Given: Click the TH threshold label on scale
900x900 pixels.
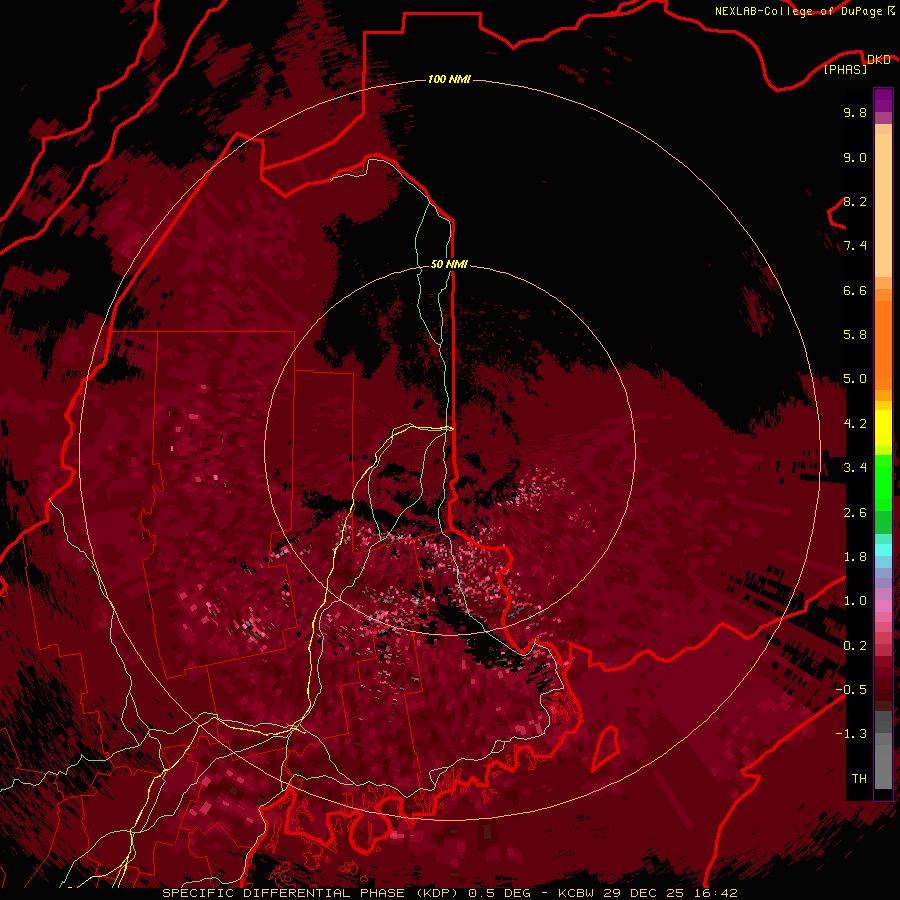Looking at the screenshot, I should (x=859, y=779).
